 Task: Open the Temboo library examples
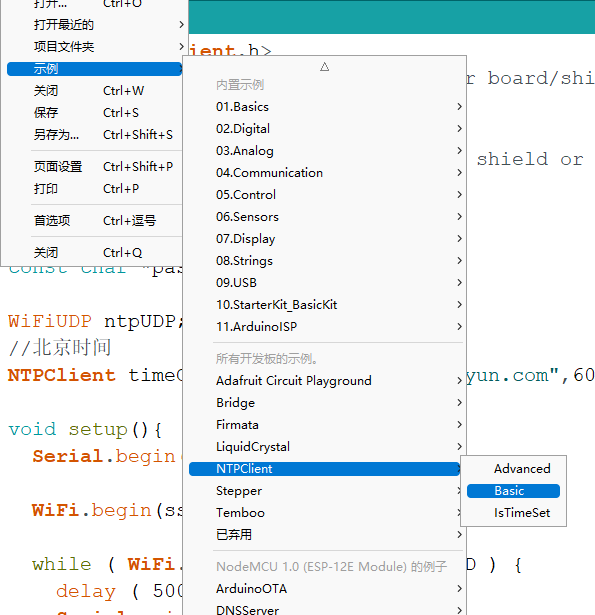pos(324,513)
